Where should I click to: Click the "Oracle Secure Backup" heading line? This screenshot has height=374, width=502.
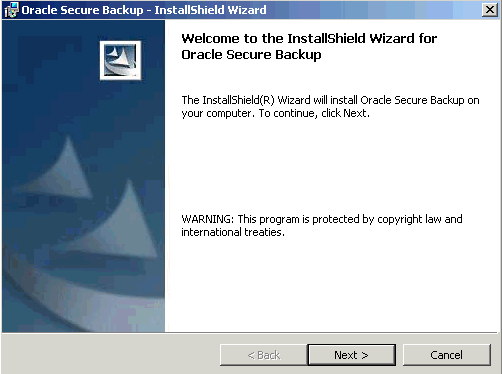tap(251, 55)
